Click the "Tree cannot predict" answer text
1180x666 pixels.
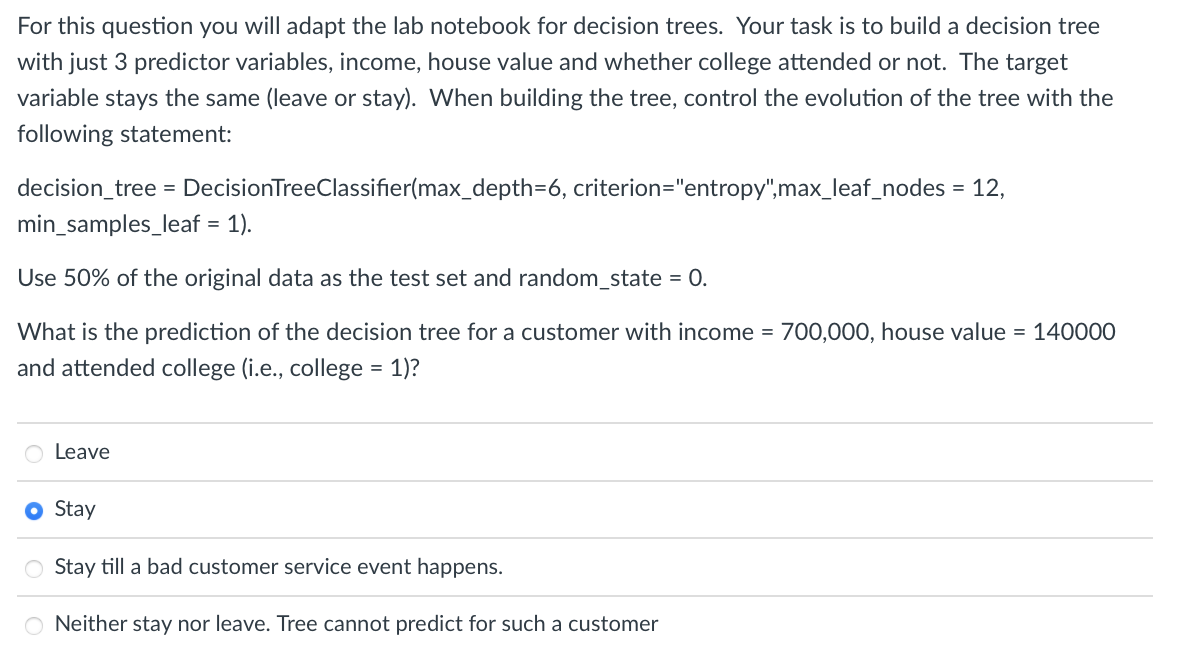tap(355, 624)
